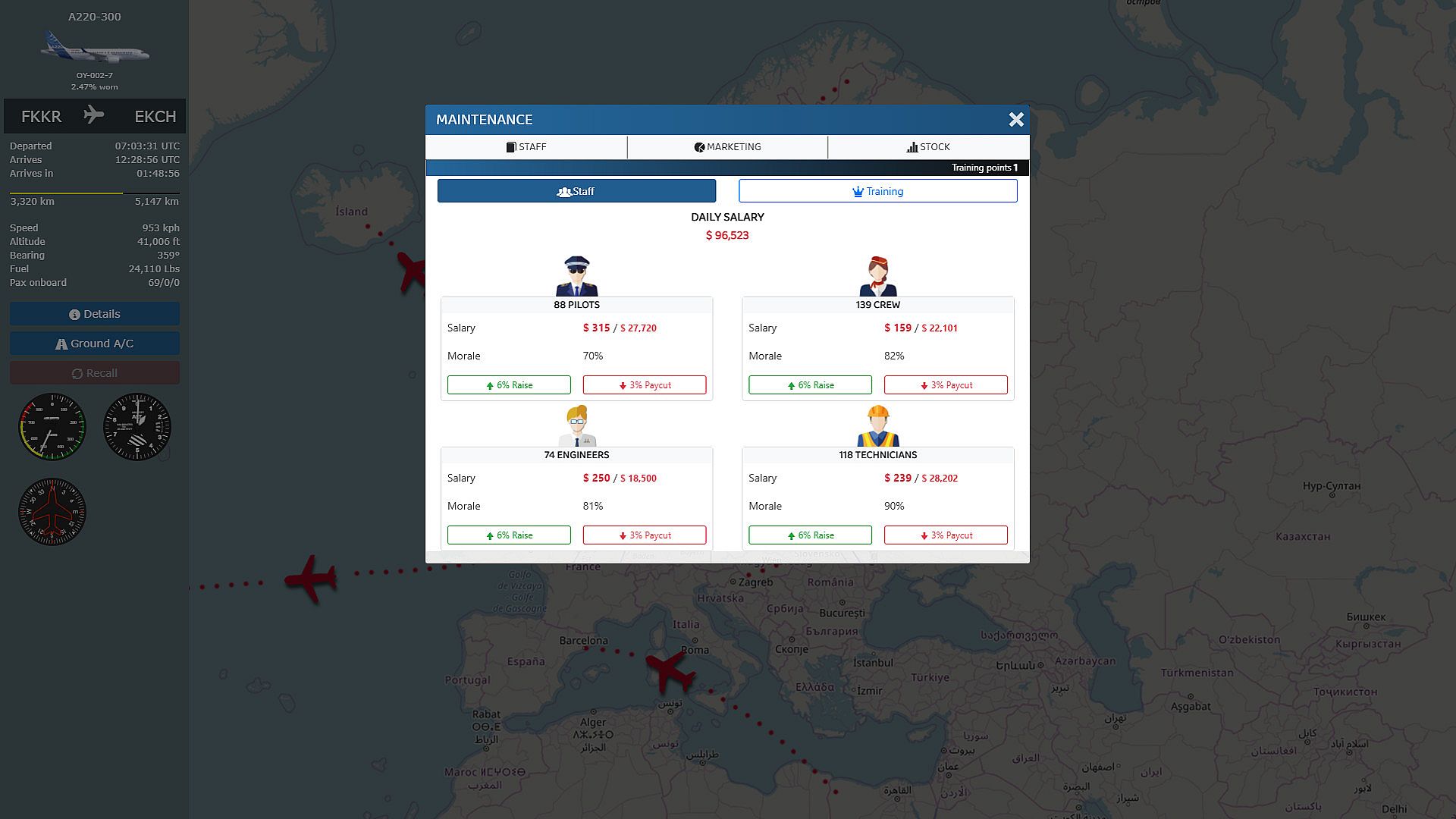
Task: Open aircraft Details
Action: 95,314
